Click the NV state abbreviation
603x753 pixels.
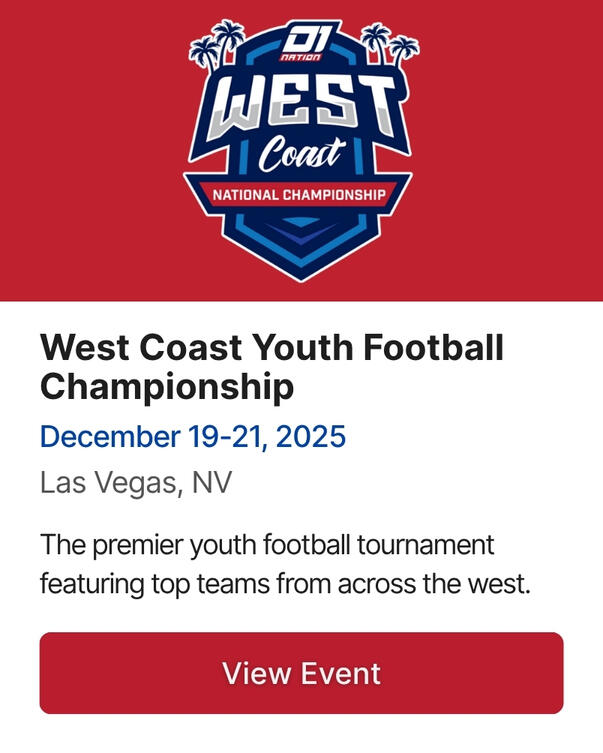[x=211, y=484]
